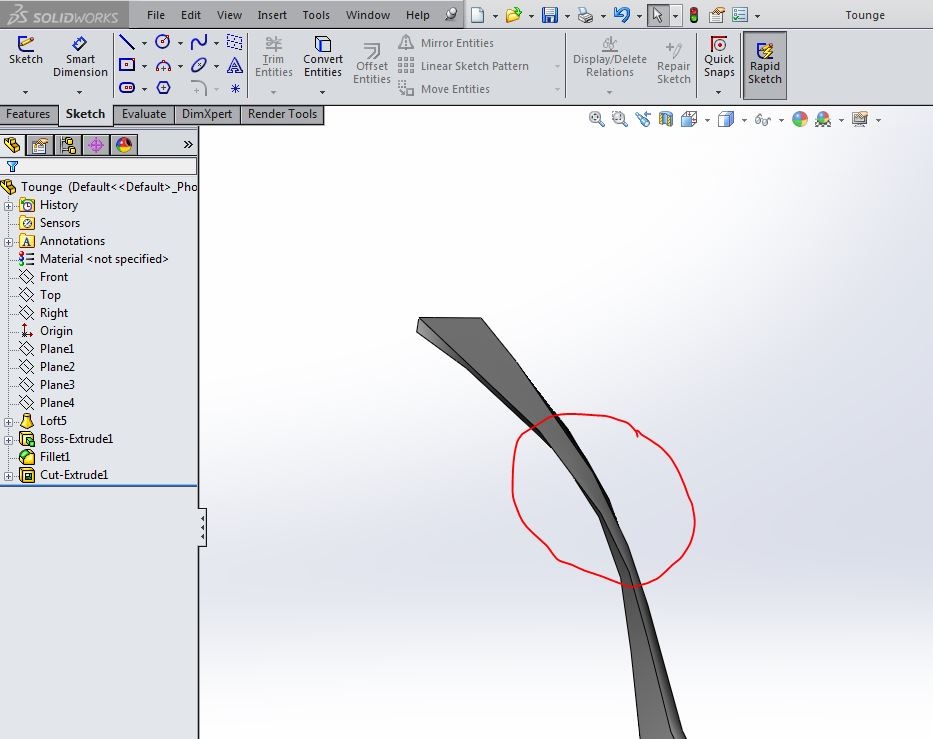This screenshot has height=739, width=933.
Task: Open the ConfigurationManager tab
Action: 68,145
